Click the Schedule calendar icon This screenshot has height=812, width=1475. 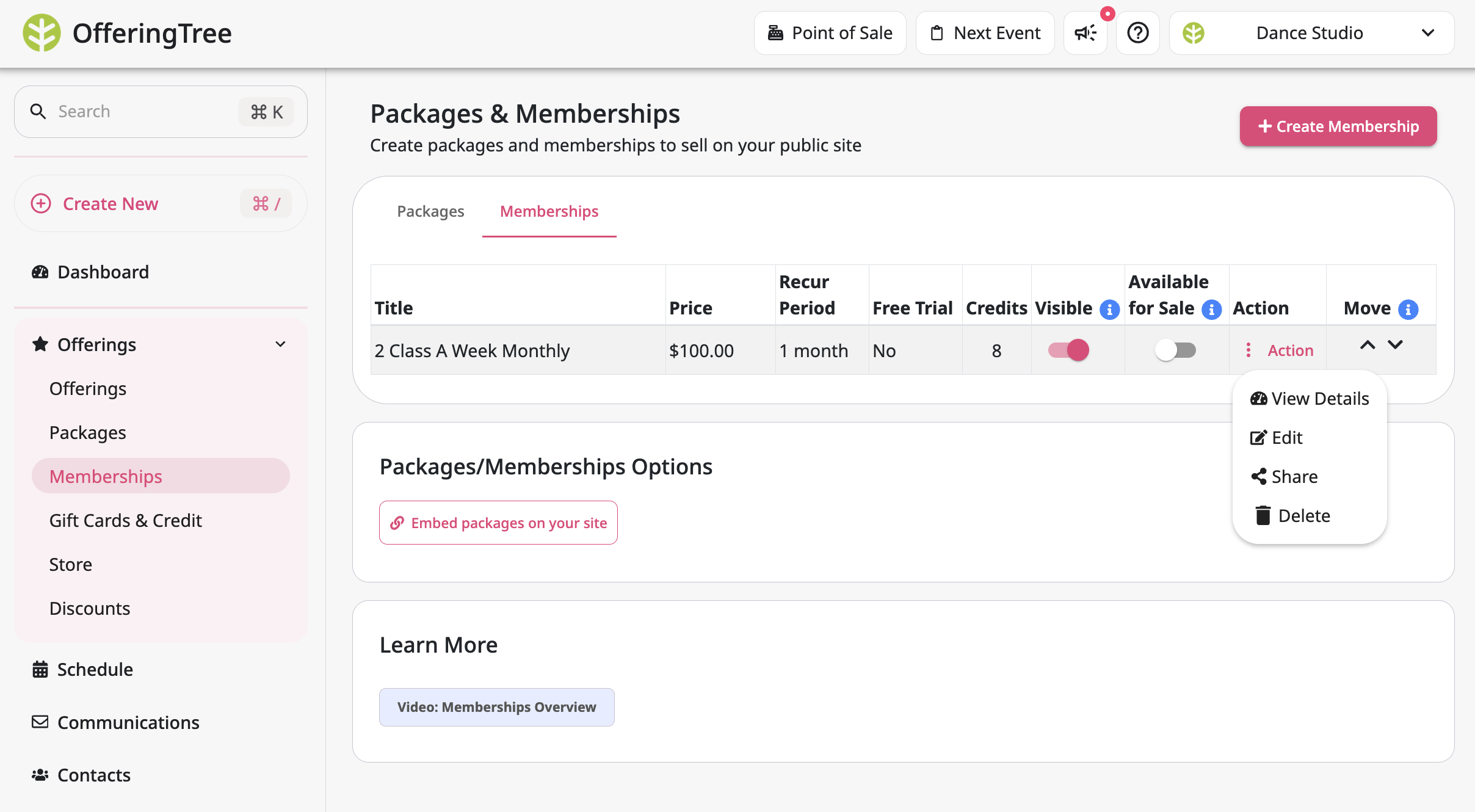click(x=40, y=669)
